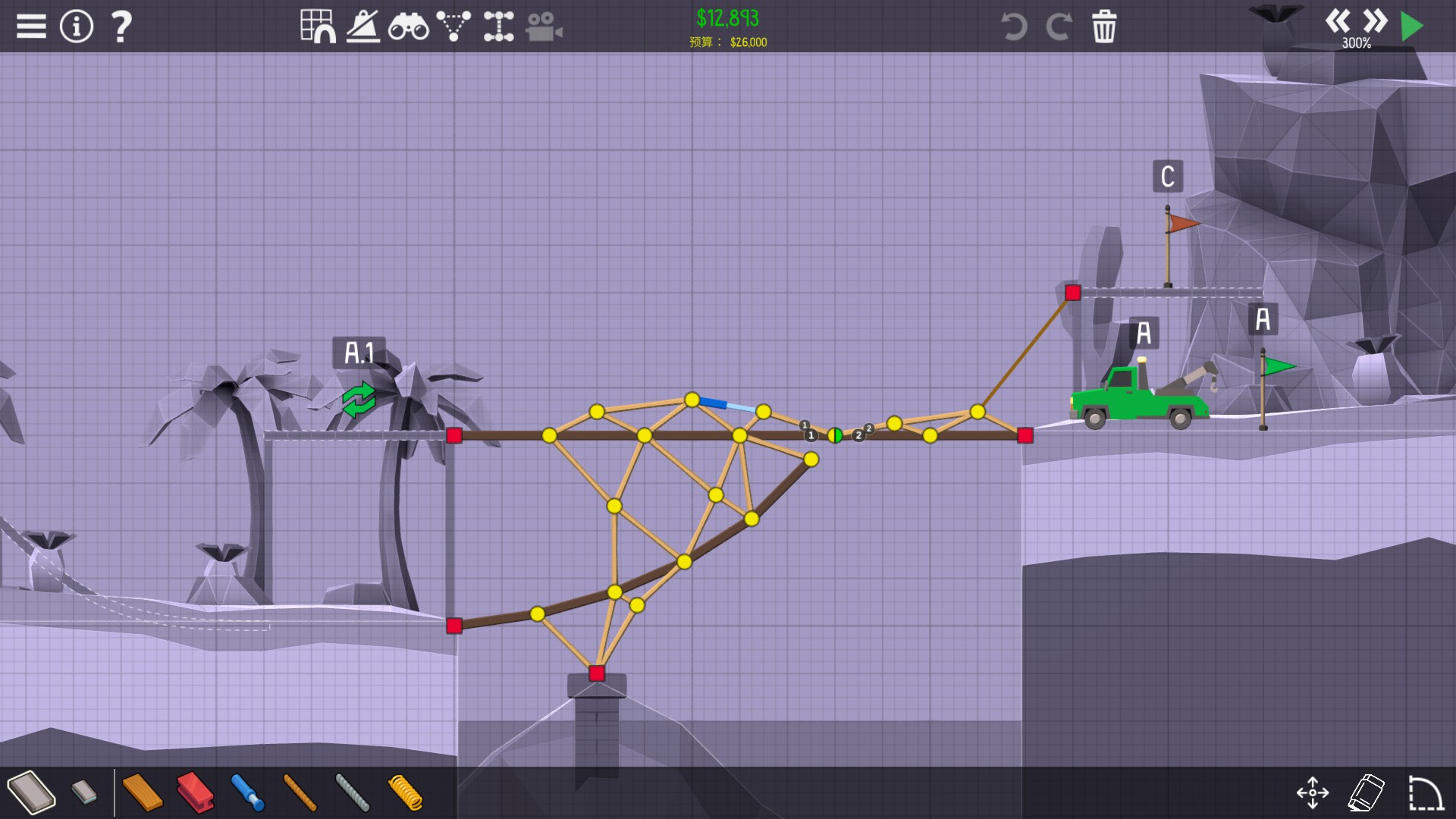
Task: Select the road material
Action: tap(31, 792)
